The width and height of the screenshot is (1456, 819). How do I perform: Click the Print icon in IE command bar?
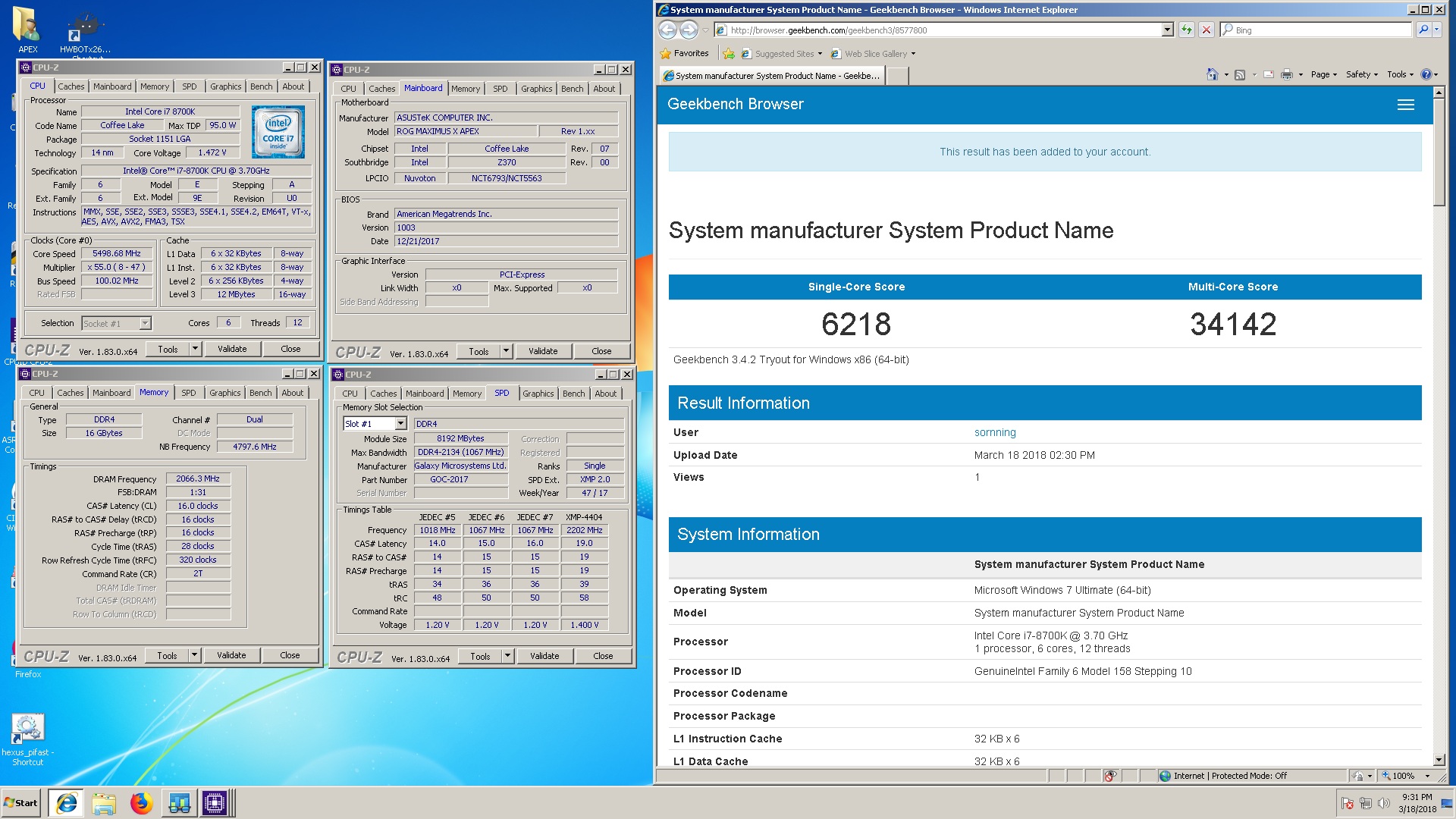point(1287,74)
